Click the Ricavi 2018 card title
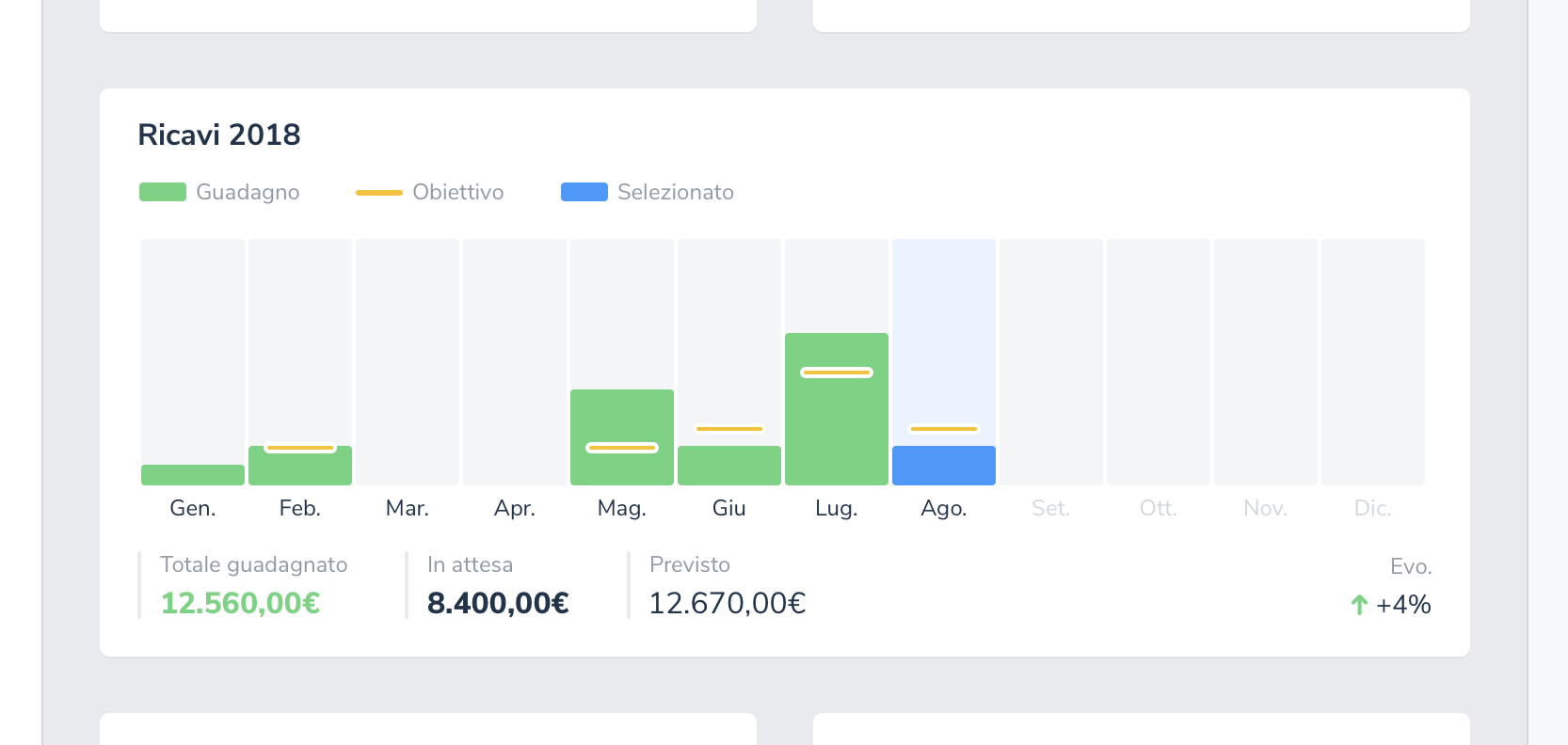The image size is (1568, 745). click(219, 135)
